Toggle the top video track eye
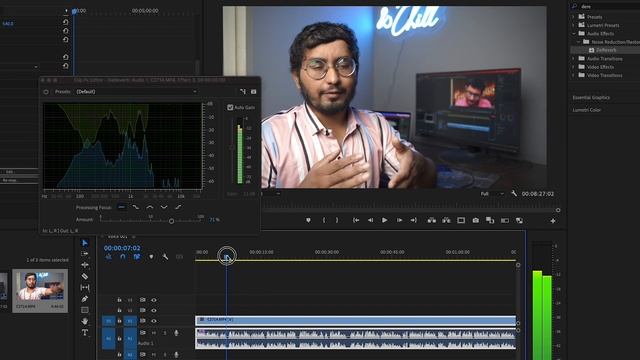 coord(154,300)
